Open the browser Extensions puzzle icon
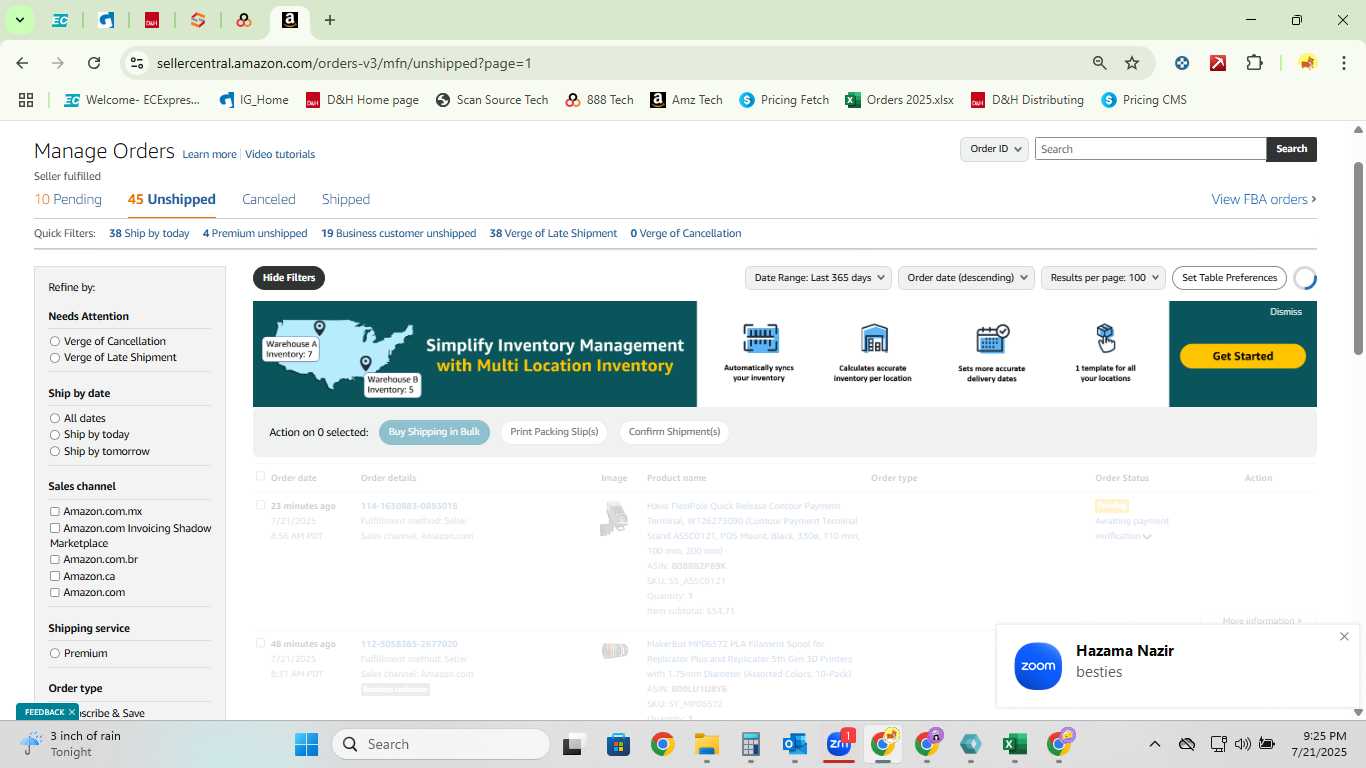1366x768 pixels. coord(1254,63)
